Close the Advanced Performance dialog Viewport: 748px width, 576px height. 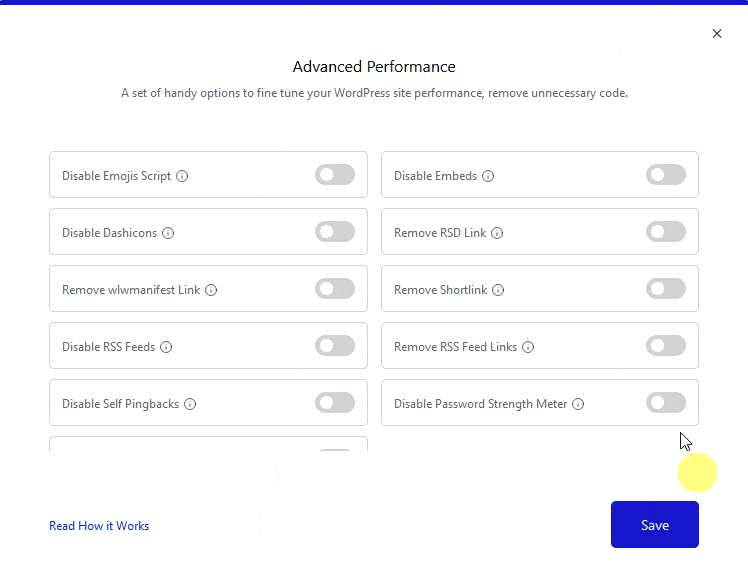(x=717, y=34)
